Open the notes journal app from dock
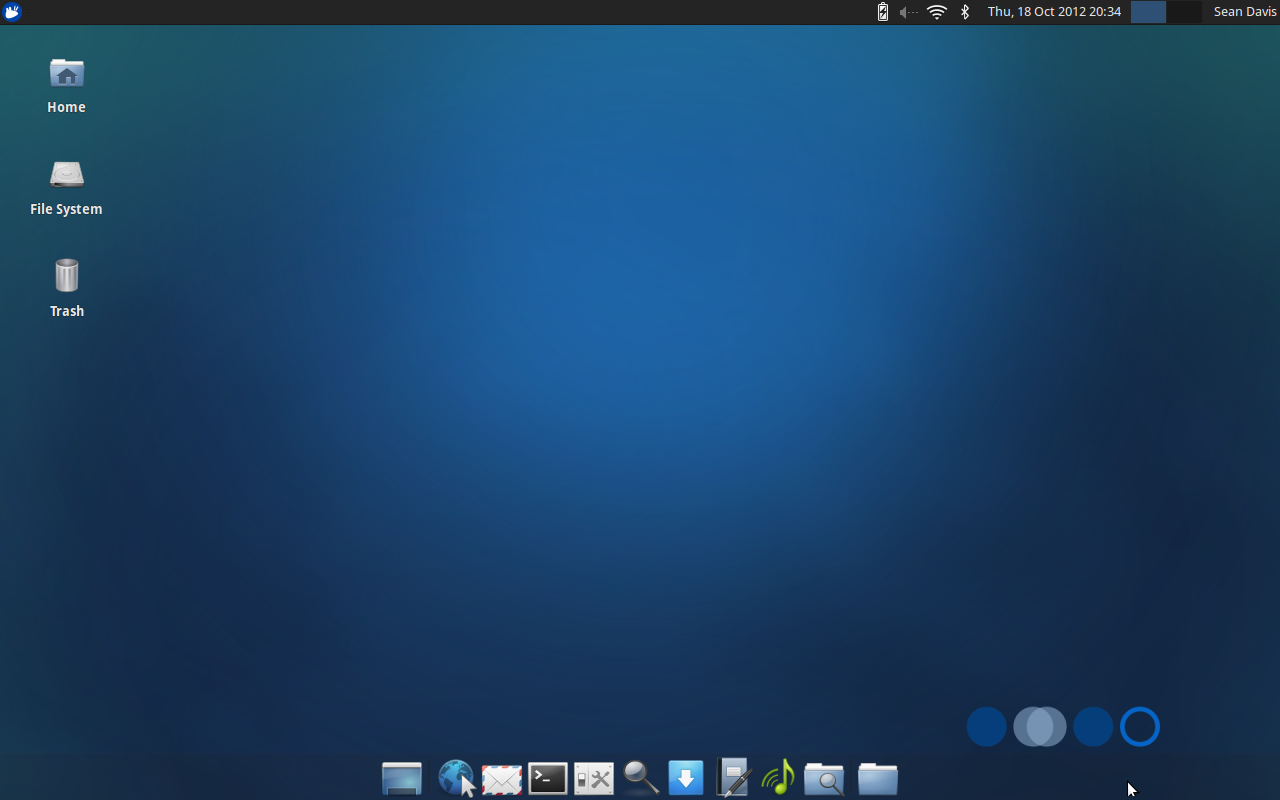 point(732,778)
